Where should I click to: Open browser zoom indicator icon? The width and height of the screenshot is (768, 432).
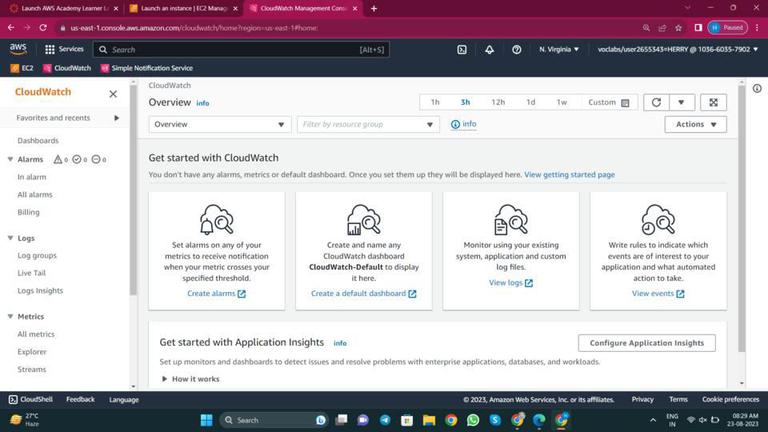pyautogui.click(x=647, y=28)
